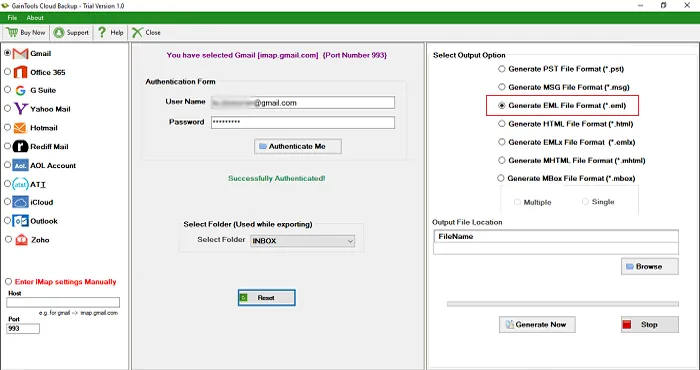Click the GainTools app logo in title bar
Viewport: 700px width, 370px height.
5,6
